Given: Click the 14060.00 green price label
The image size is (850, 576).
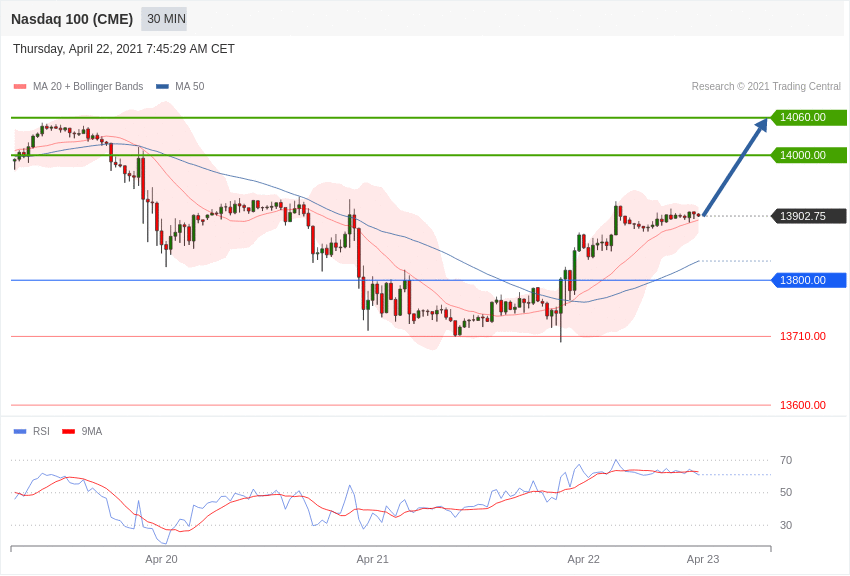Looking at the screenshot, I should (x=808, y=118).
